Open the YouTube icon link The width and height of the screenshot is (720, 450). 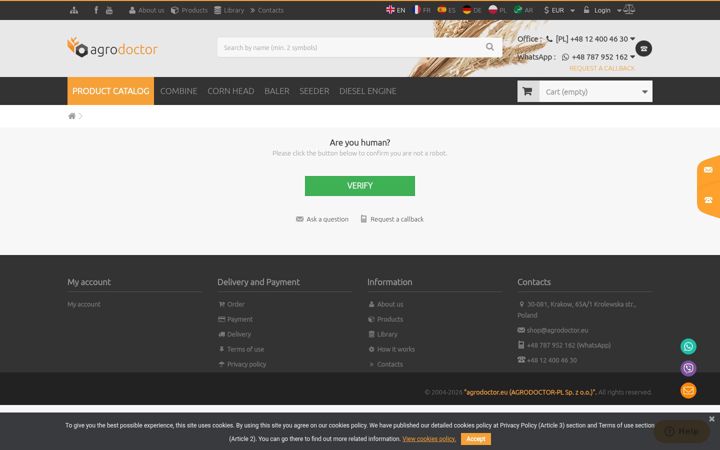[x=109, y=10]
